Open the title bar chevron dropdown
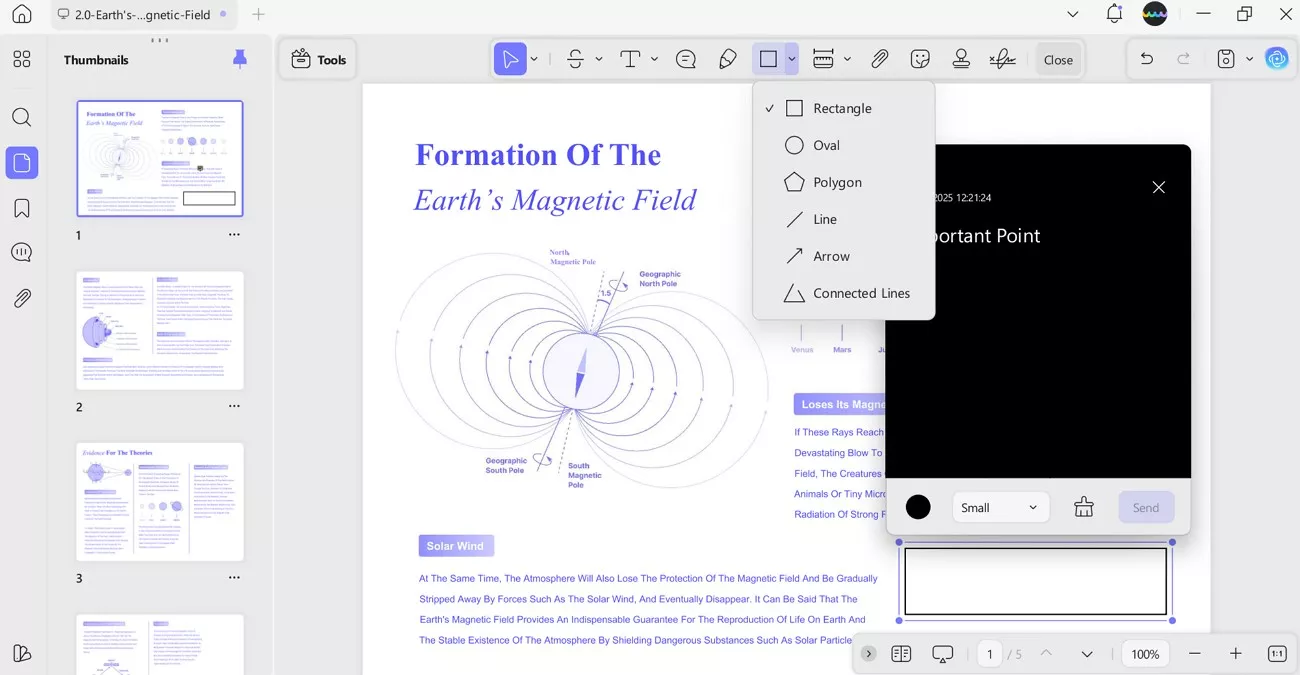The width and height of the screenshot is (1300, 675). 1073,14
